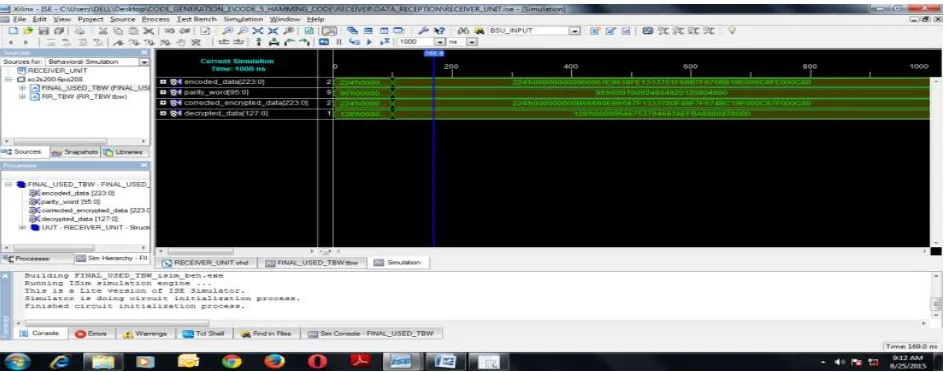Click the Pause simulation icon
This screenshot has height=372, width=948.
click(x=339, y=42)
